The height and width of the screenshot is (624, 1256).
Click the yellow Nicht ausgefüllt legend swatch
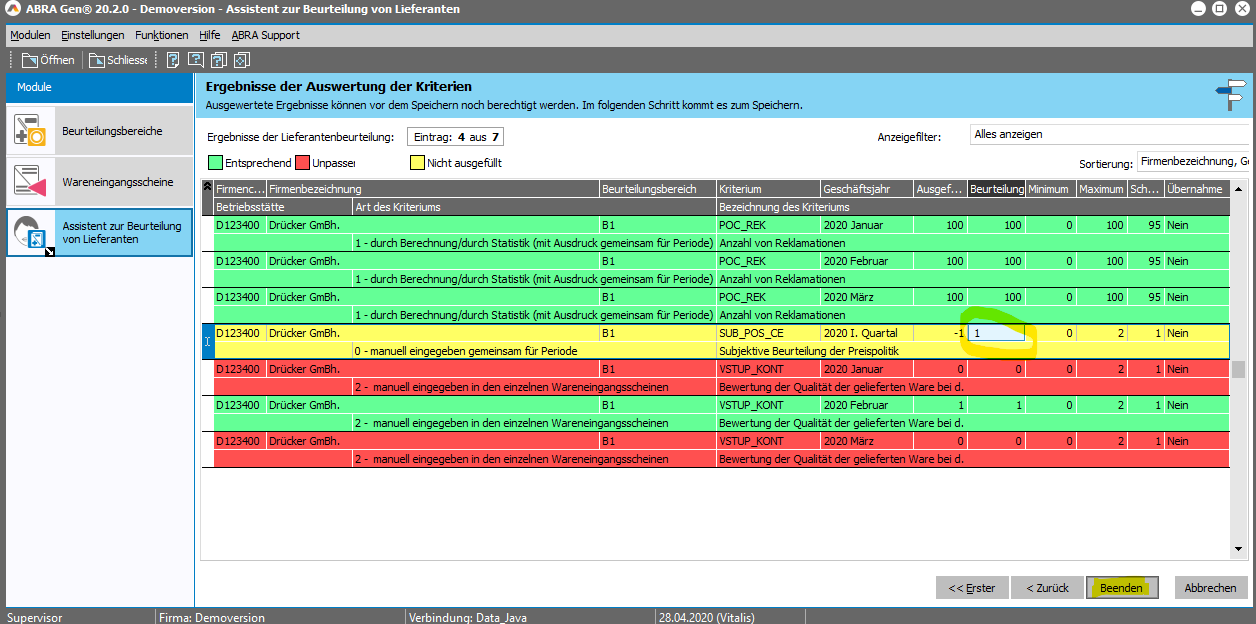pyautogui.click(x=417, y=163)
